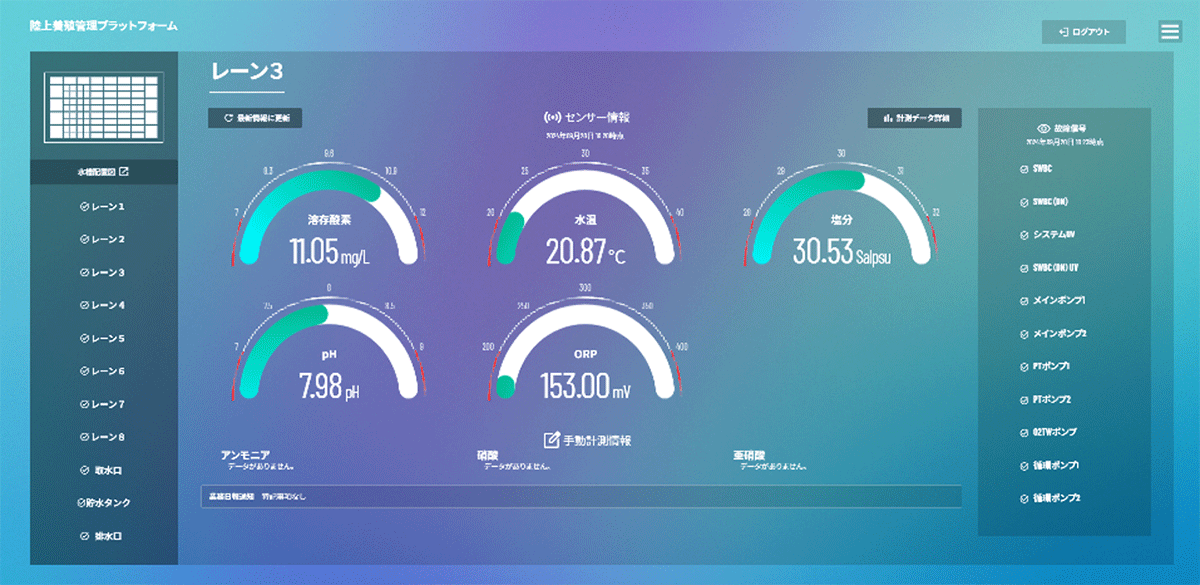This screenshot has width=1200, height=585.
Task: Select レーン4 in the sidebar
Action: coord(104,305)
